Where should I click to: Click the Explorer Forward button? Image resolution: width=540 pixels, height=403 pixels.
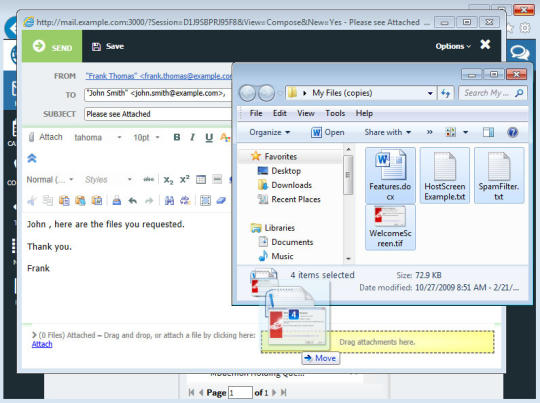[267, 93]
